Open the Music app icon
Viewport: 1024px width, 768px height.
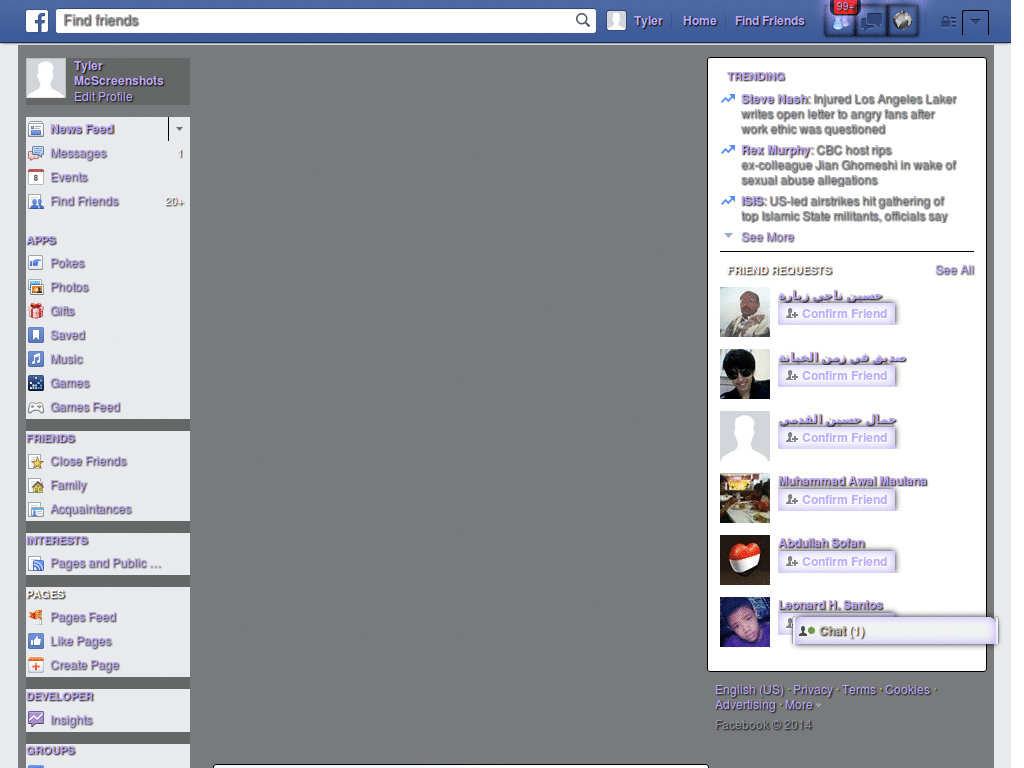point(37,359)
